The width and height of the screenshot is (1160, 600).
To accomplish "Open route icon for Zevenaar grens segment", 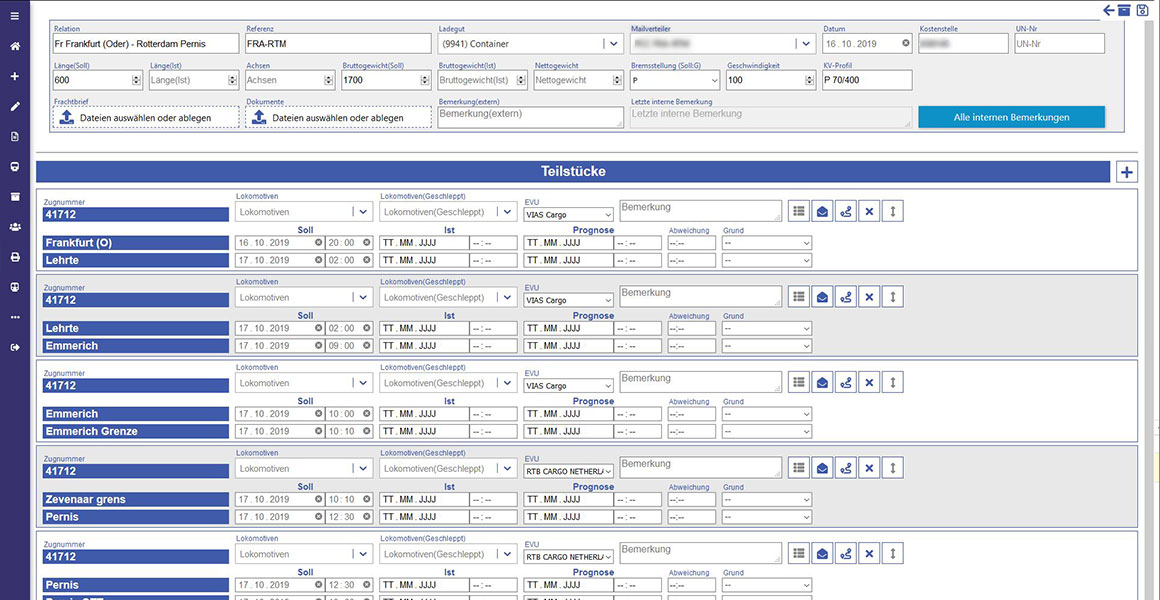I will pyautogui.click(x=846, y=468).
